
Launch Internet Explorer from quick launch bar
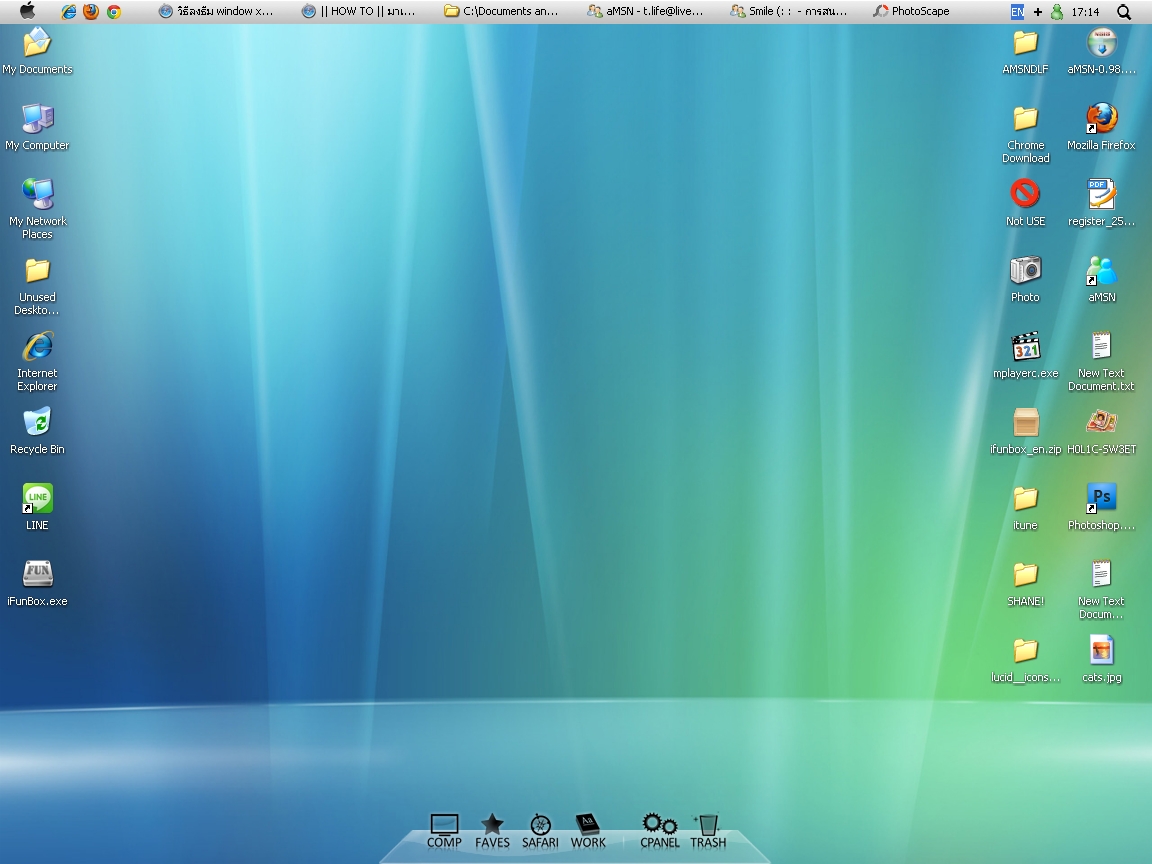68,11
